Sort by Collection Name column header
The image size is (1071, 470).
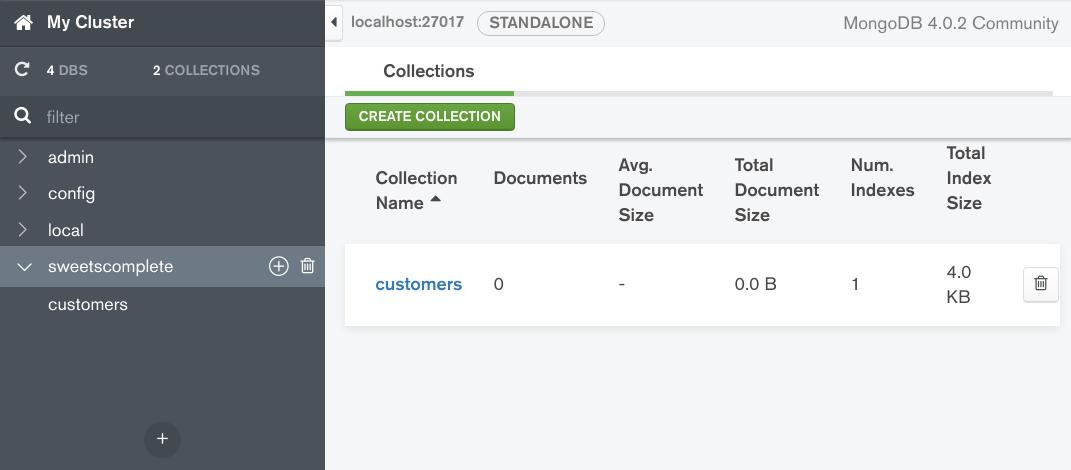[x=416, y=190]
